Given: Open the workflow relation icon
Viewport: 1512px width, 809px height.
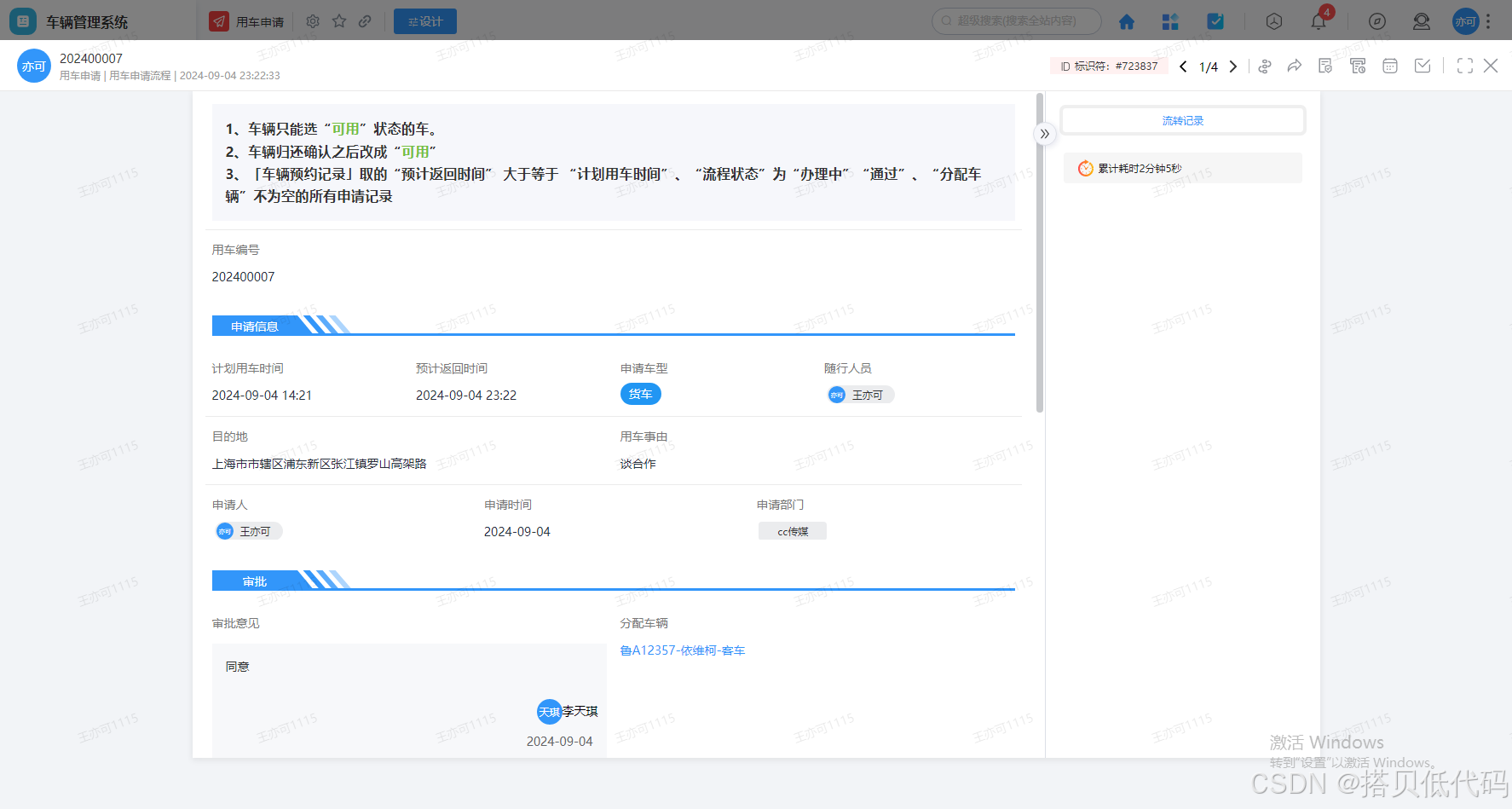Looking at the screenshot, I should pos(1265,66).
